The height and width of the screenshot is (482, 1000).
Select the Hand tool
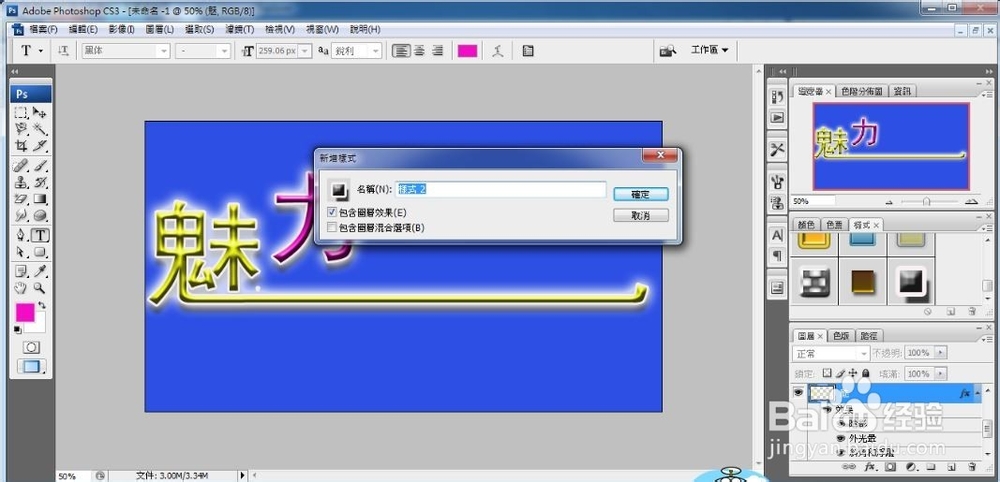tap(22, 288)
